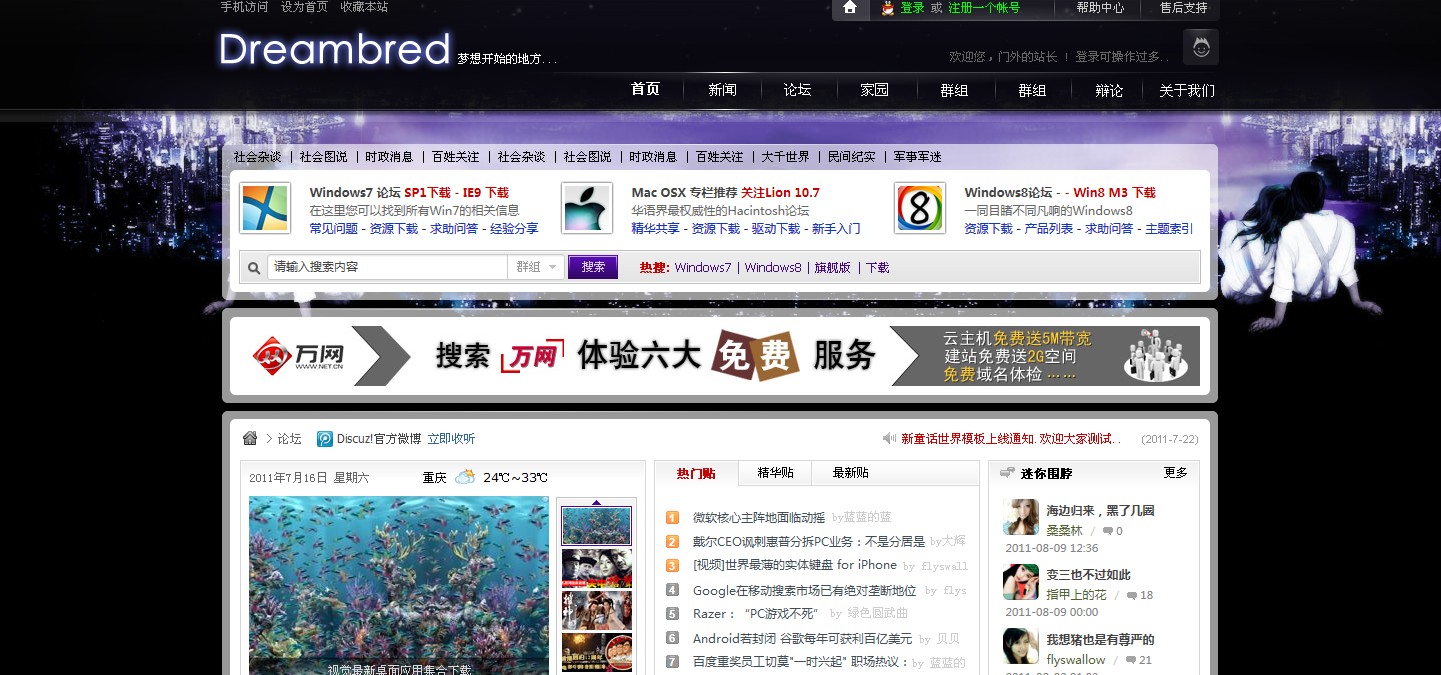Viewport: 1441px width, 675px height.
Task: Open the 群组 search scope dropdown
Action: pyautogui.click(x=537, y=267)
